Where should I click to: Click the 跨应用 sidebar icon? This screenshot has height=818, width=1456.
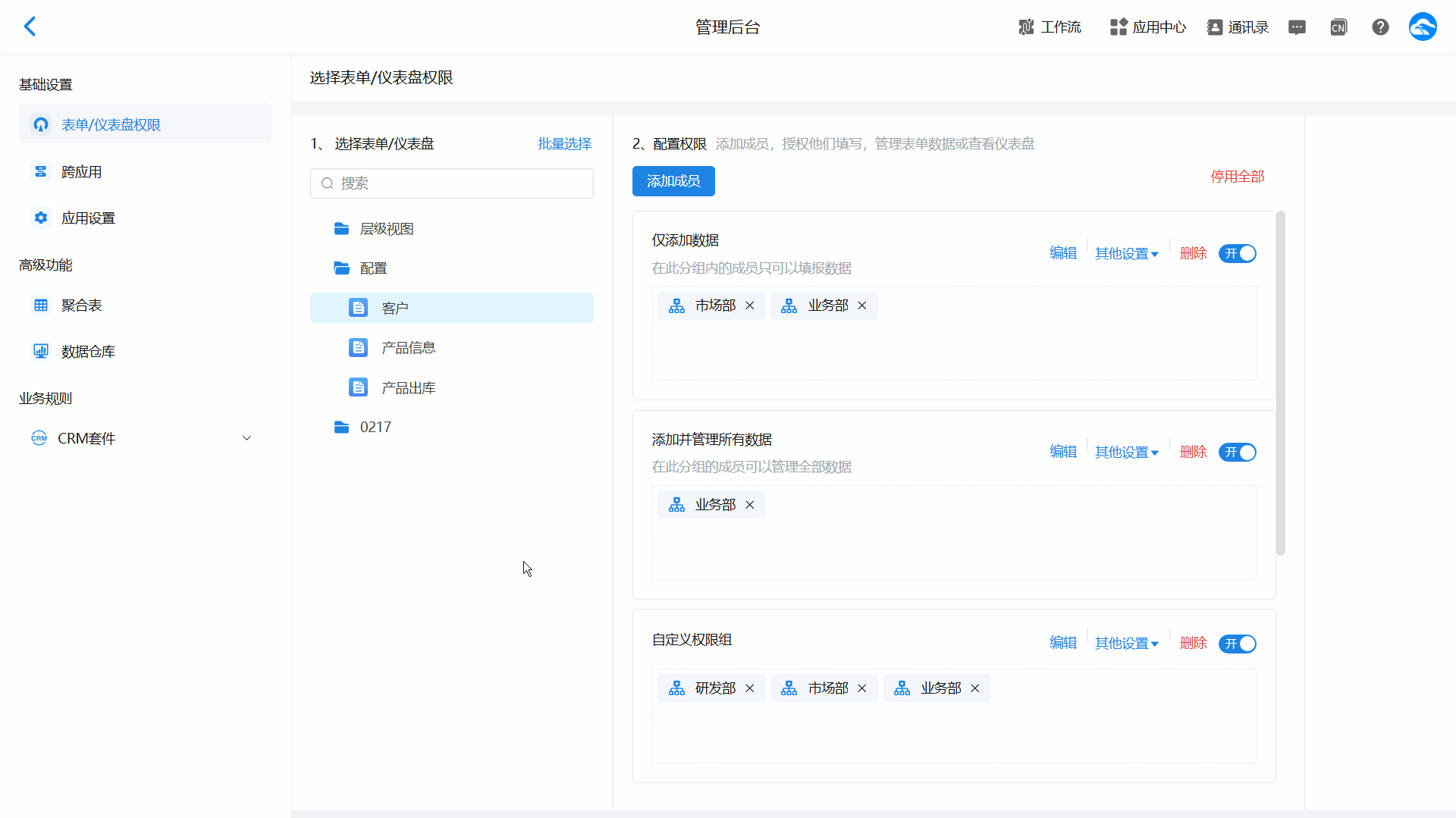point(41,172)
